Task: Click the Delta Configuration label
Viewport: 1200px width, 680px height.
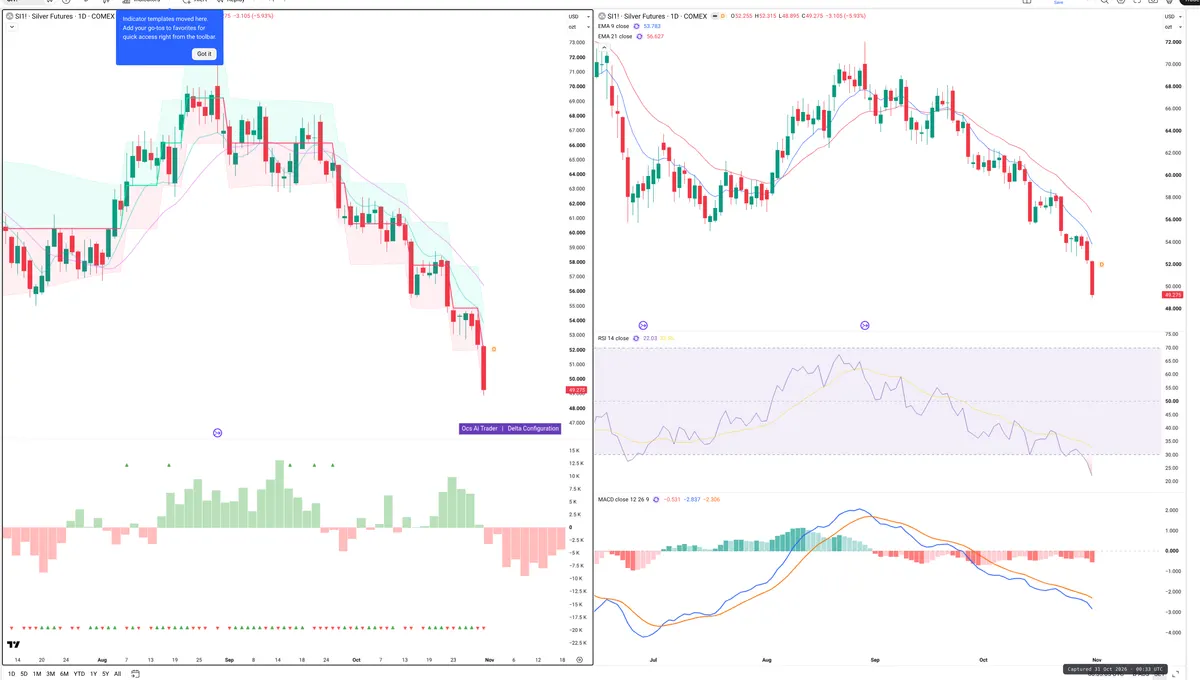Action: (x=533, y=428)
